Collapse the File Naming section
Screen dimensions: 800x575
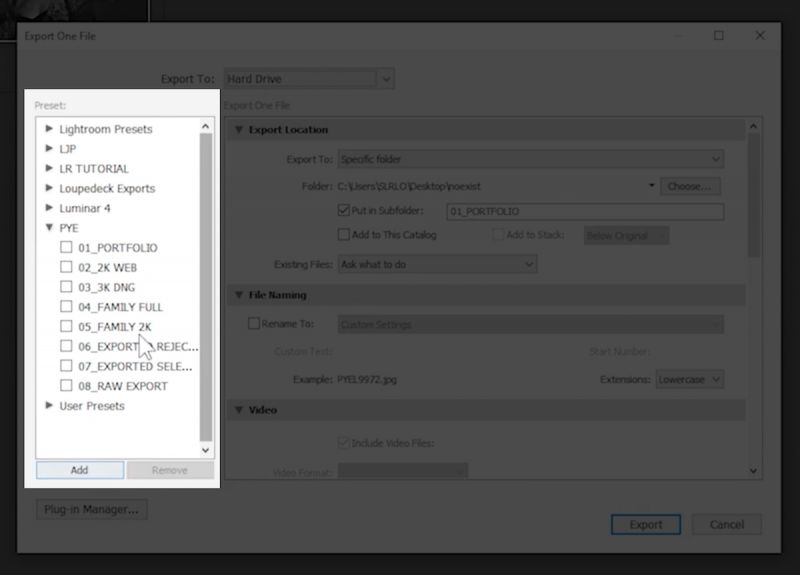point(238,295)
